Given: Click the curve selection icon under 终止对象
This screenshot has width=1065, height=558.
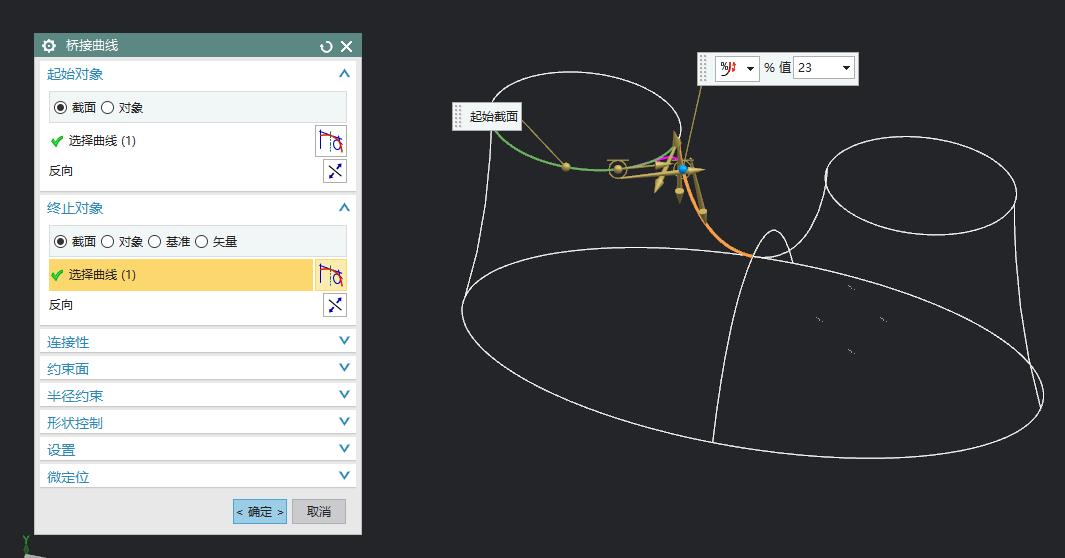Looking at the screenshot, I should [331, 275].
